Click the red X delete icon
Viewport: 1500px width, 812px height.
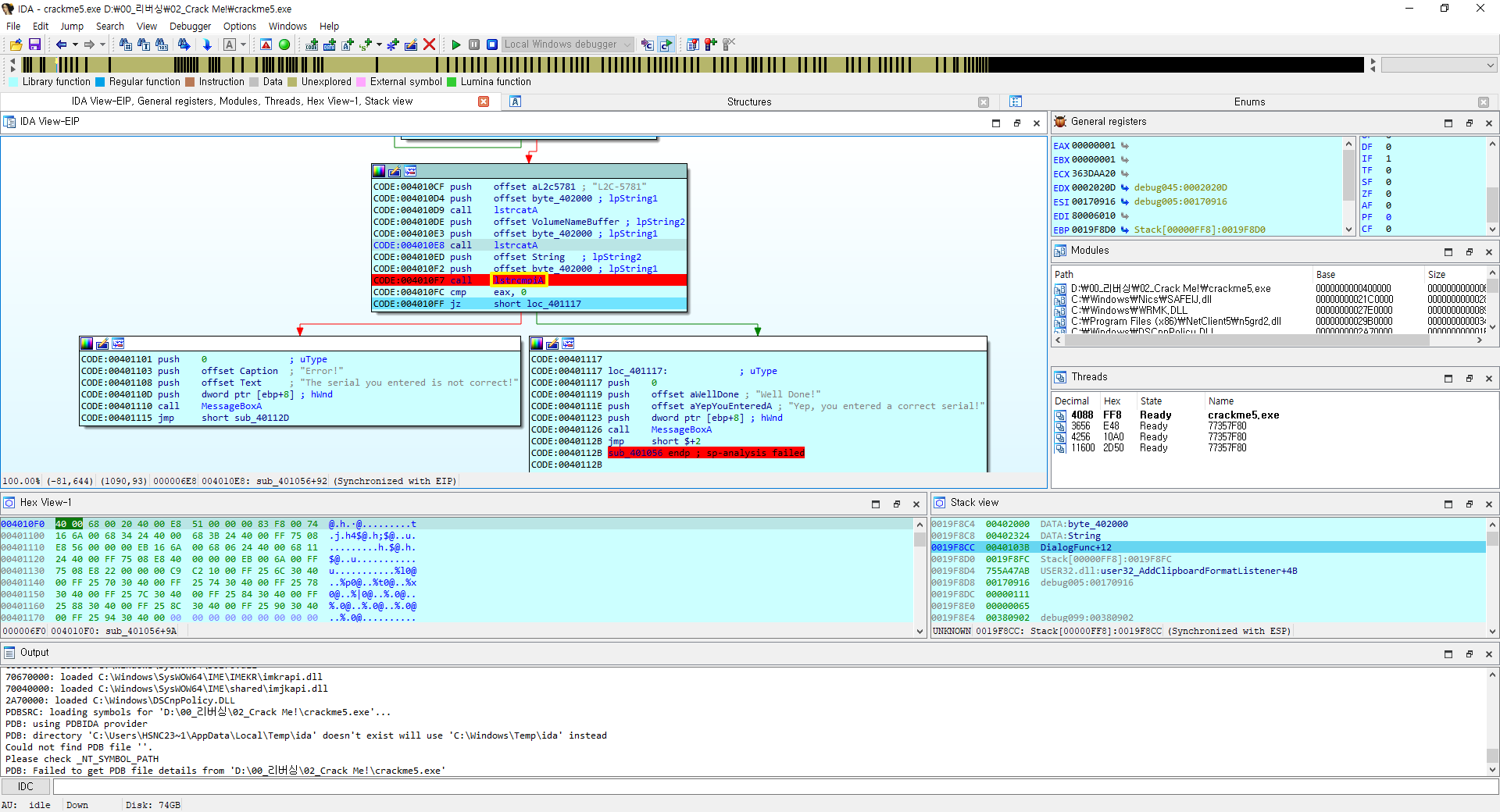[x=429, y=45]
